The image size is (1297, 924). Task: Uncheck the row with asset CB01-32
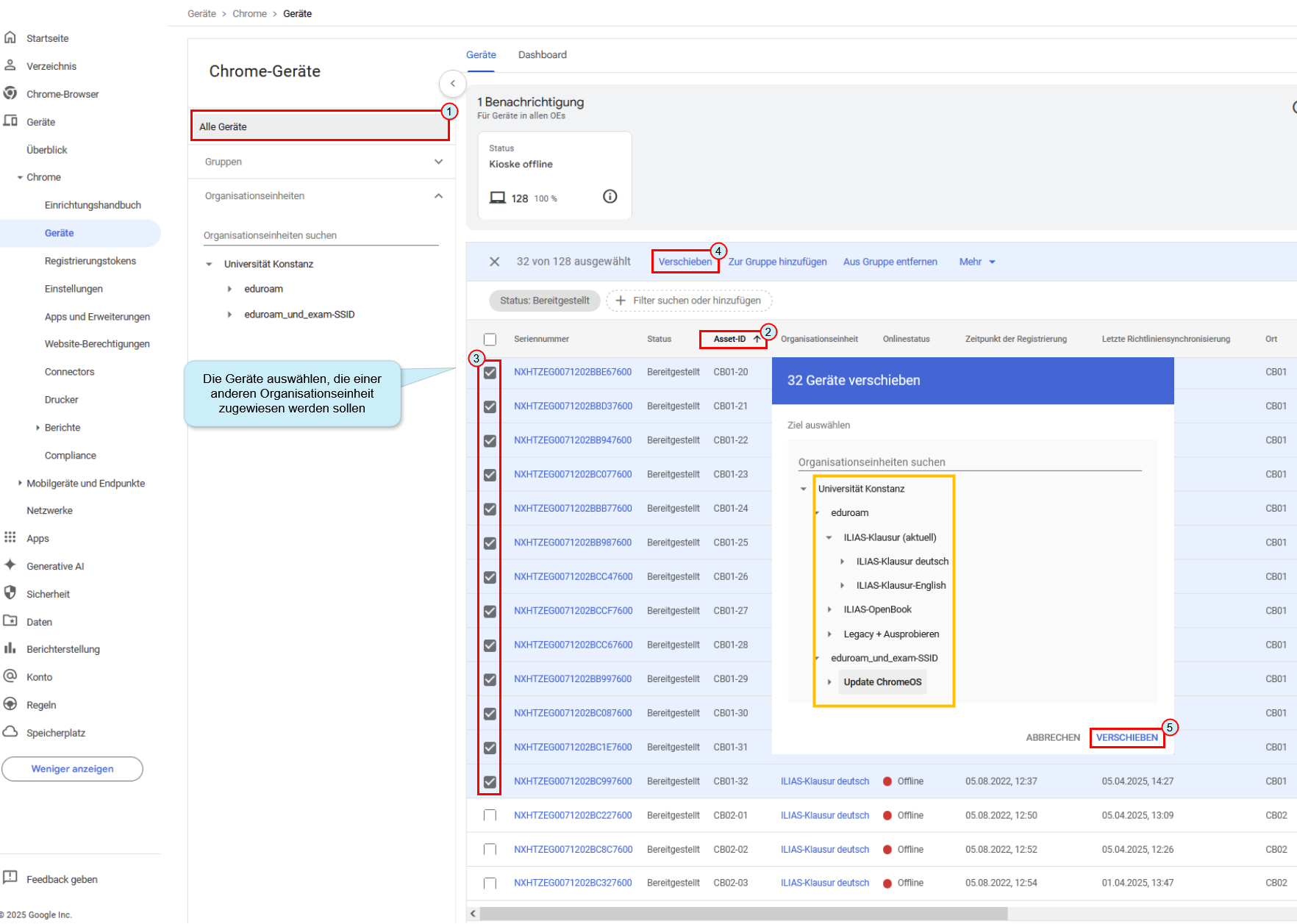click(x=490, y=782)
